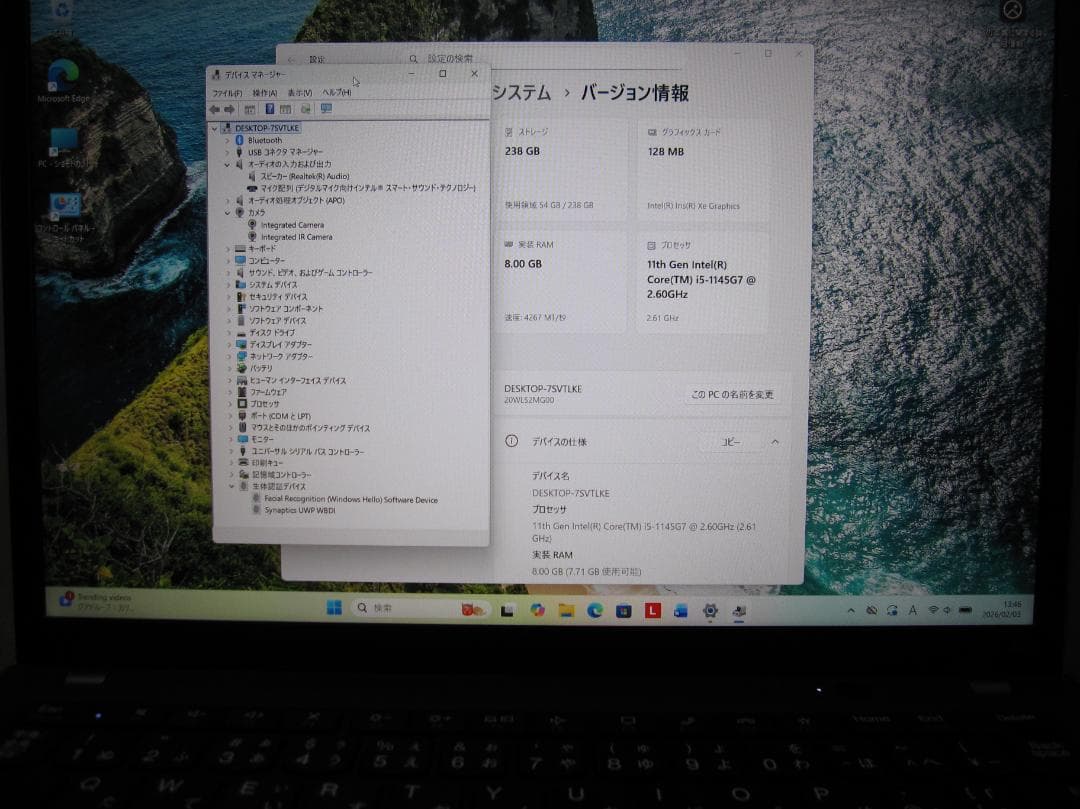Image resolution: width=1080 pixels, height=809 pixels.
Task: Open Settings gear icon on the taskbar
Action: pyautogui.click(x=710, y=610)
